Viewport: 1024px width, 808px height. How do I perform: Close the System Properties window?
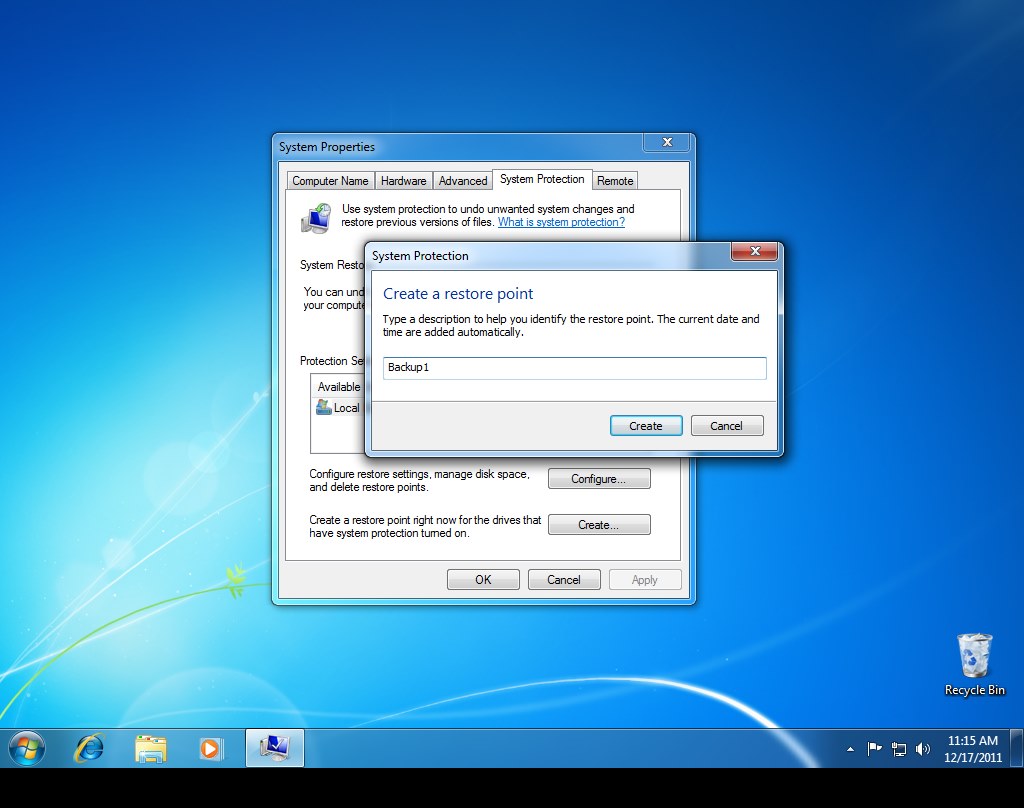pos(667,142)
